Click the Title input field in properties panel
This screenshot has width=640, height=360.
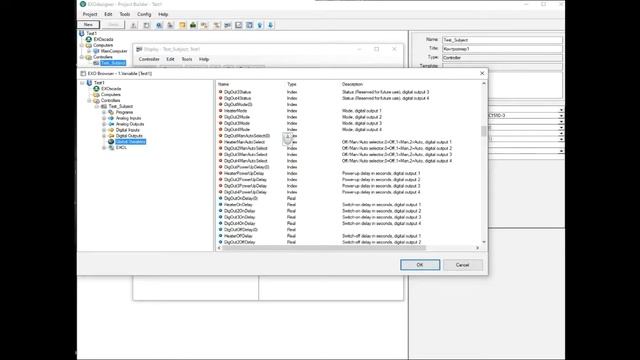(502, 49)
